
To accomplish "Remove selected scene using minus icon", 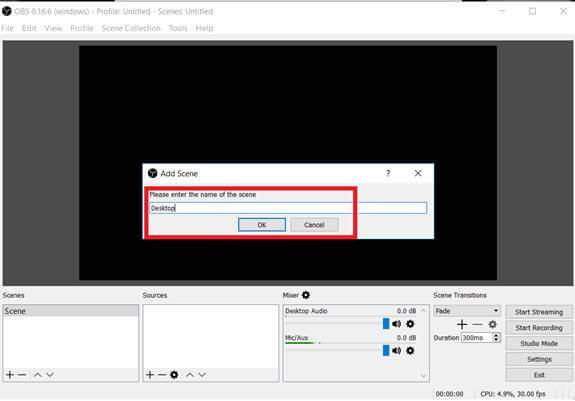I will [x=22, y=375].
